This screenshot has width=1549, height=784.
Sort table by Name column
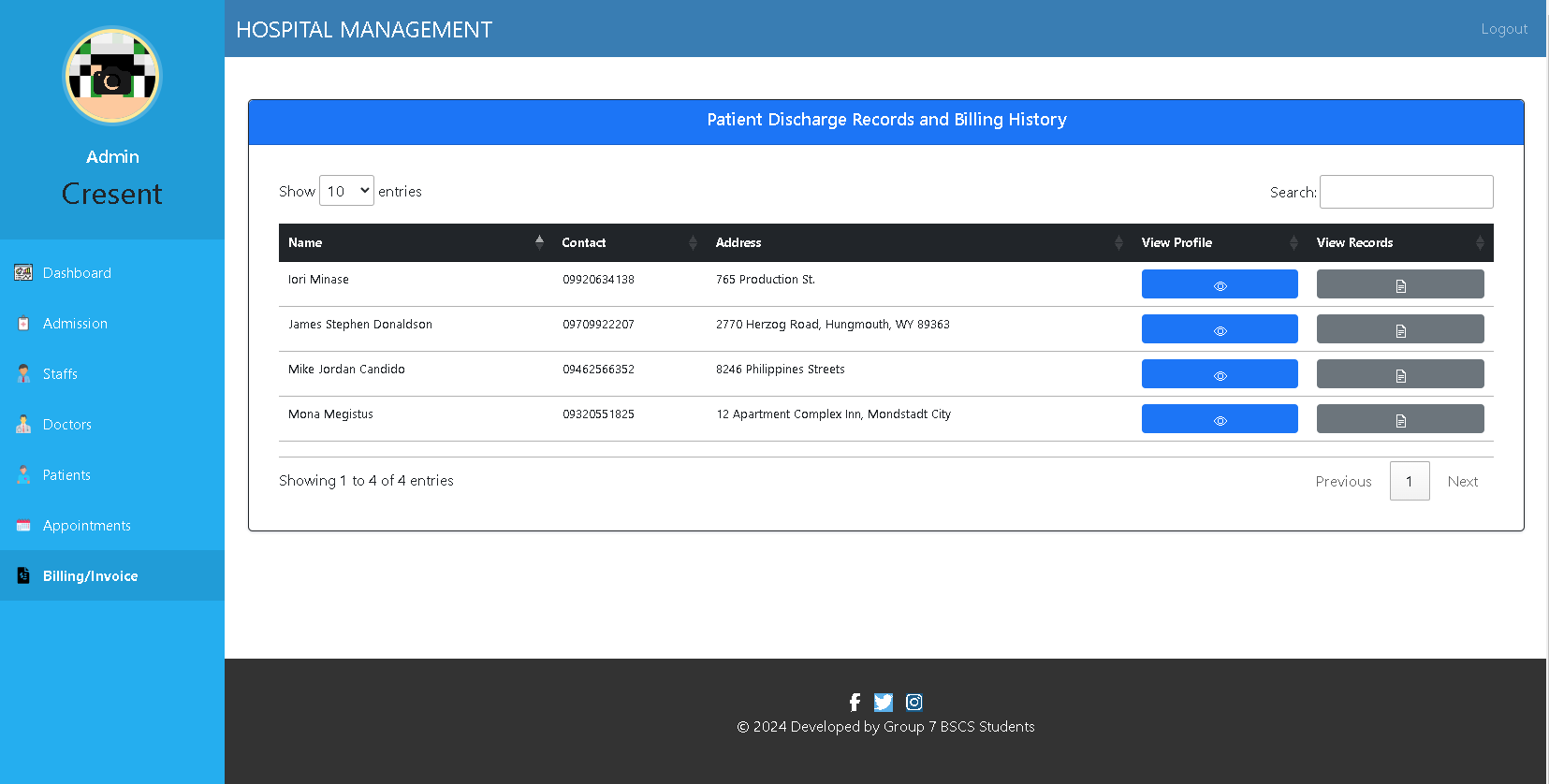tap(416, 242)
